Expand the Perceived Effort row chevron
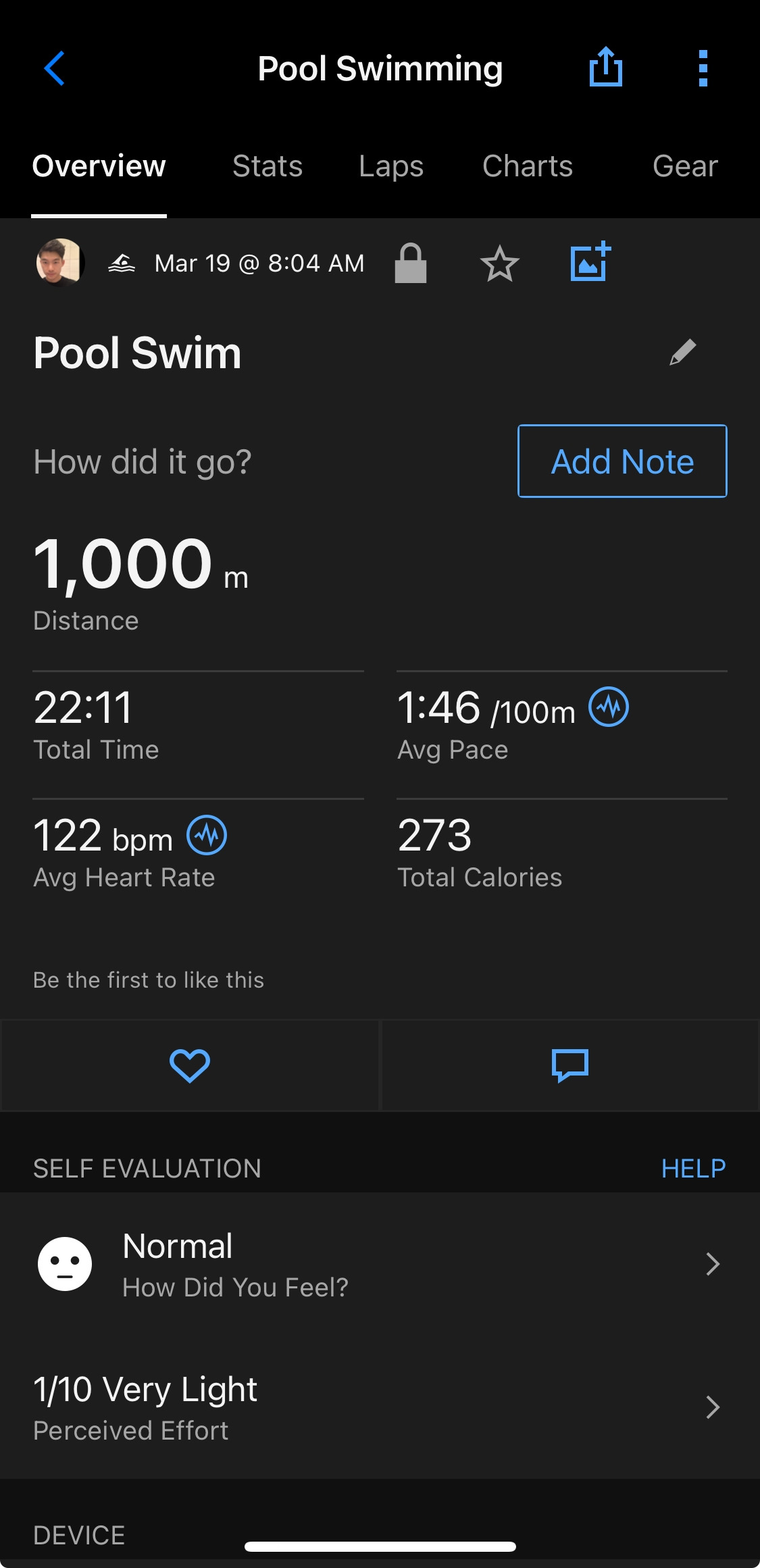Screen dimensions: 760x1568 click(x=712, y=1407)
